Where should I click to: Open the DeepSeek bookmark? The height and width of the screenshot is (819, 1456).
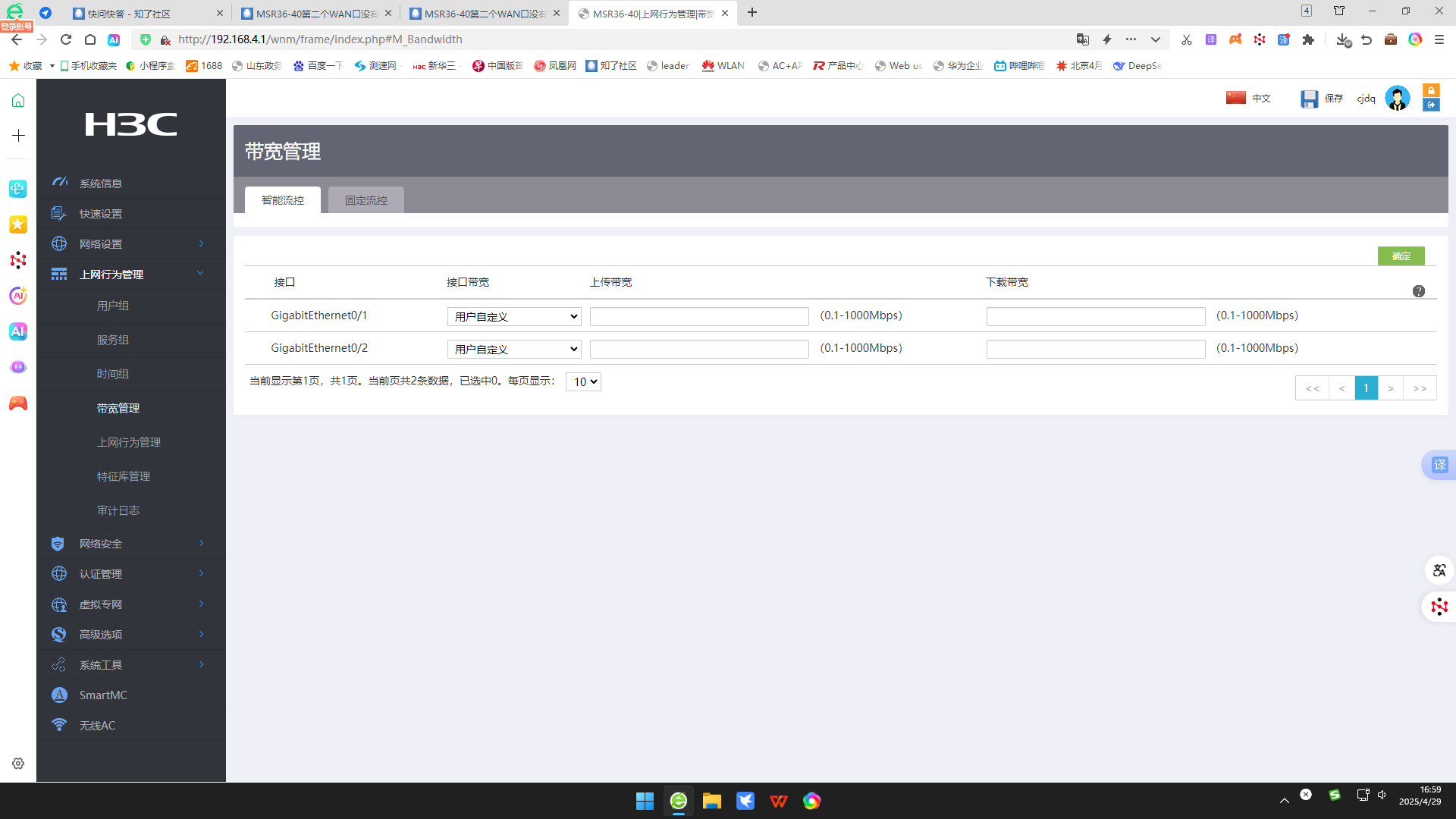click(x=1137, y=66)
